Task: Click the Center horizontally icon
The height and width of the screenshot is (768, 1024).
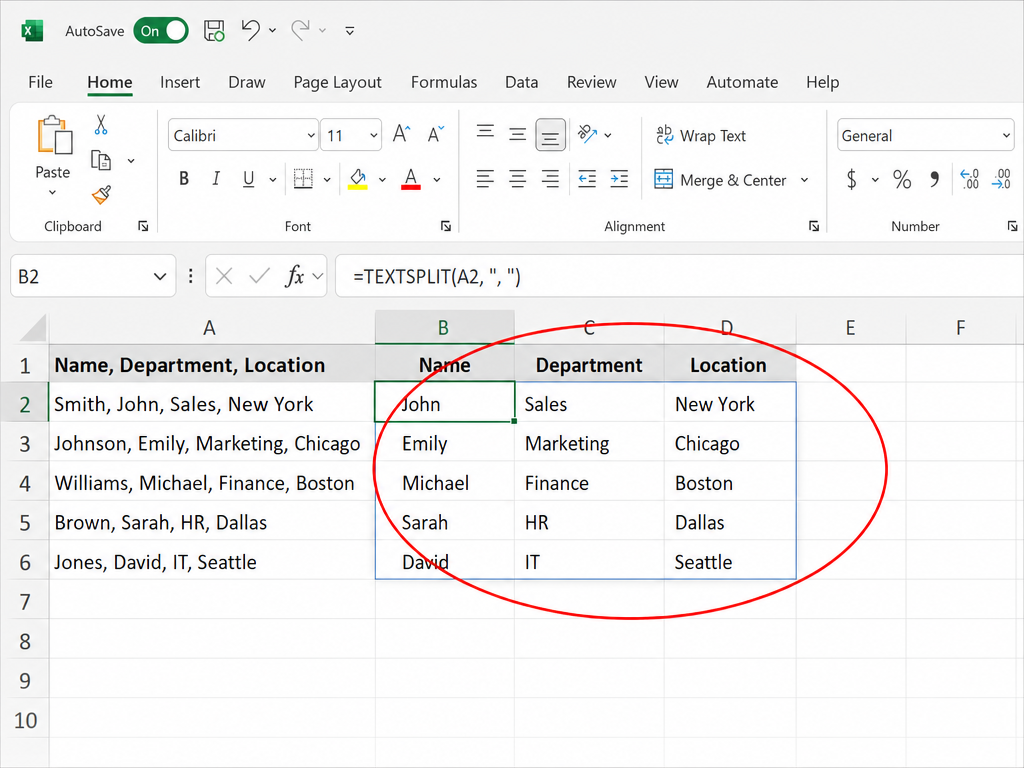Action: click(x=517, y=178)
